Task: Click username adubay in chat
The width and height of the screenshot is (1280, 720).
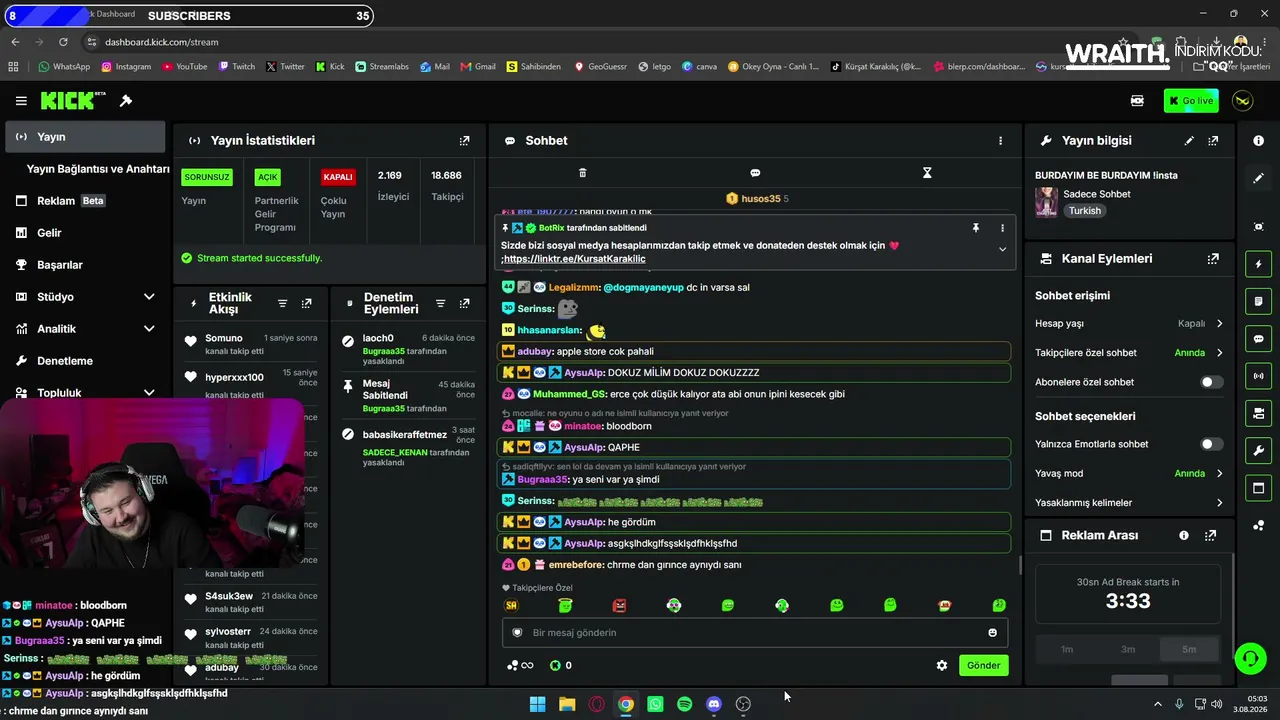Action: click(x=535, y=352)
